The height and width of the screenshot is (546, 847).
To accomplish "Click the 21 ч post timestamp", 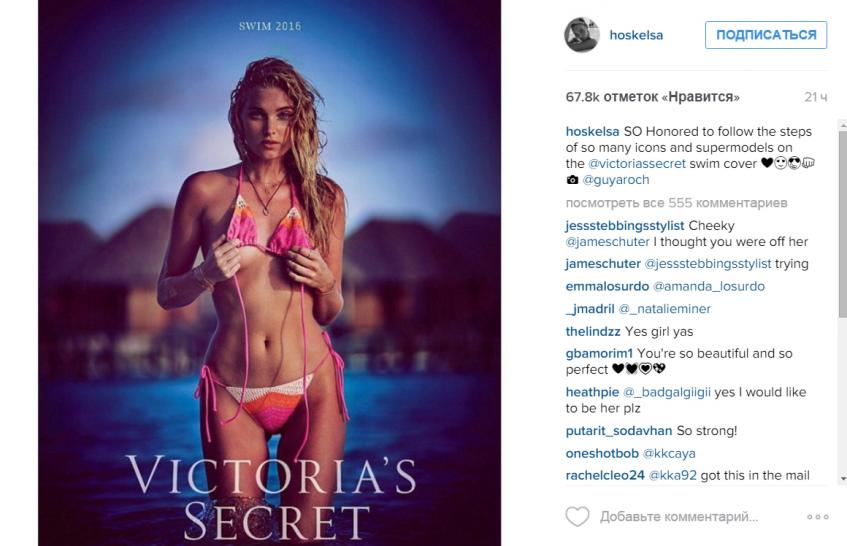I will point(815,97).
